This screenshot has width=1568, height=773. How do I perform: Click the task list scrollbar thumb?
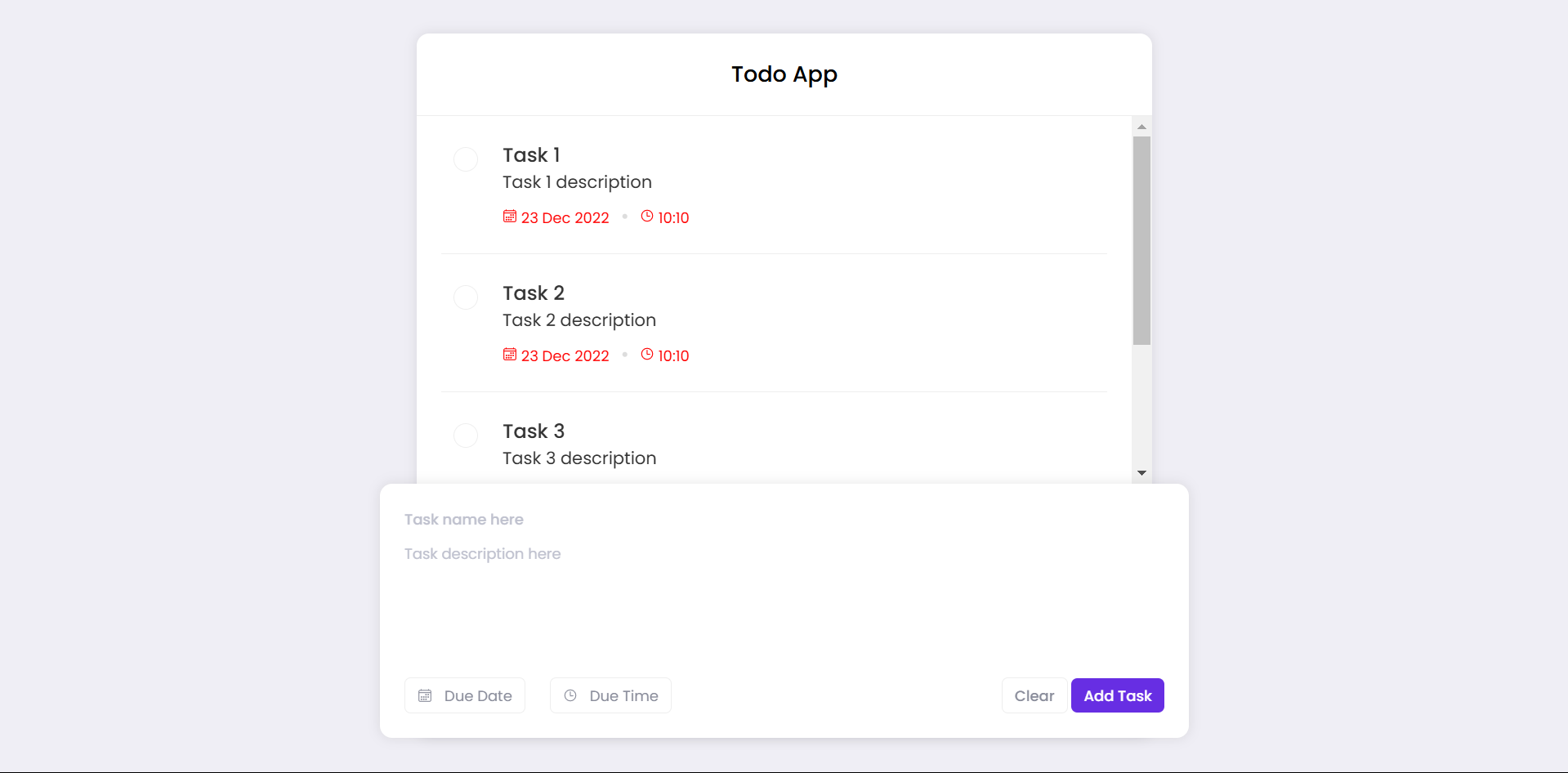(1141, 241)
